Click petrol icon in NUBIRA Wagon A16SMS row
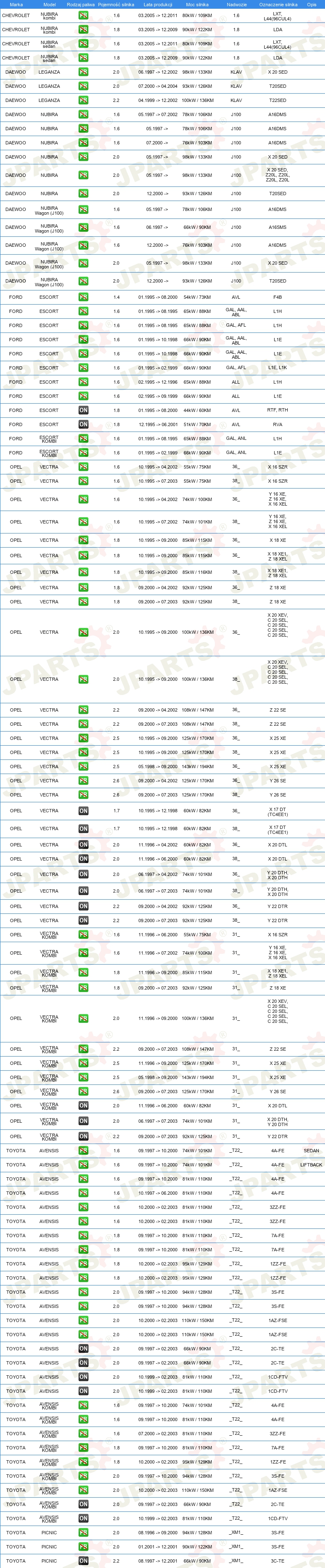The height and width of the screenshot is (1568, 325). (83, 227)
